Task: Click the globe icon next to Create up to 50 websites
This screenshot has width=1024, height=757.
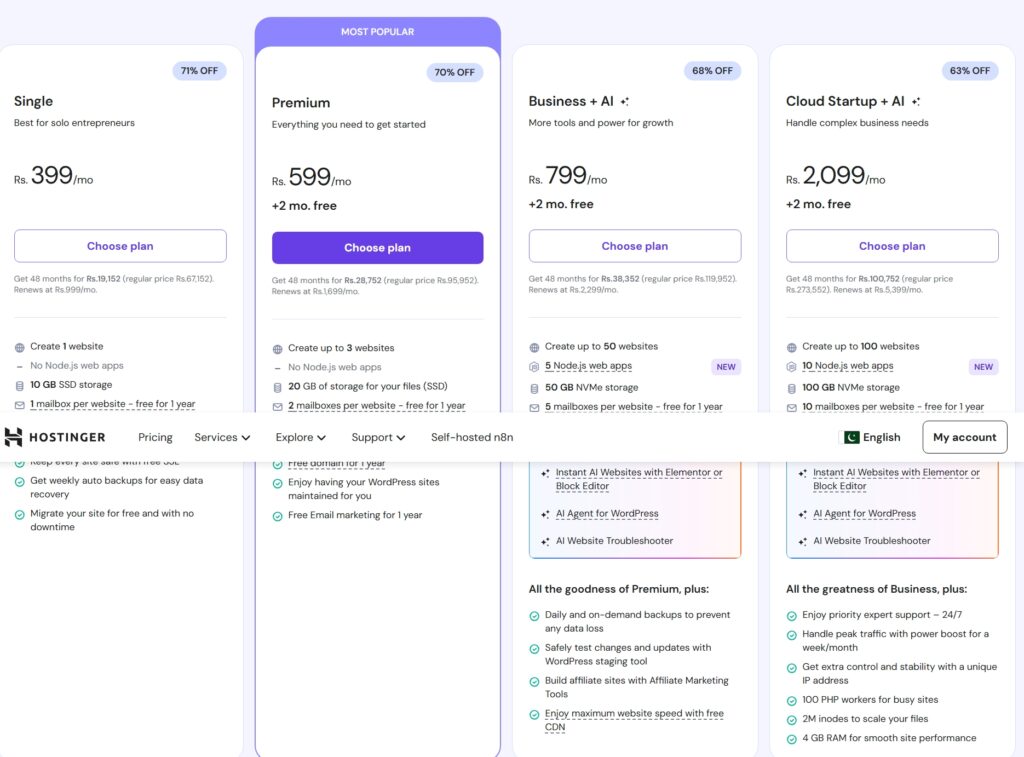Action: tap(535, 347)
